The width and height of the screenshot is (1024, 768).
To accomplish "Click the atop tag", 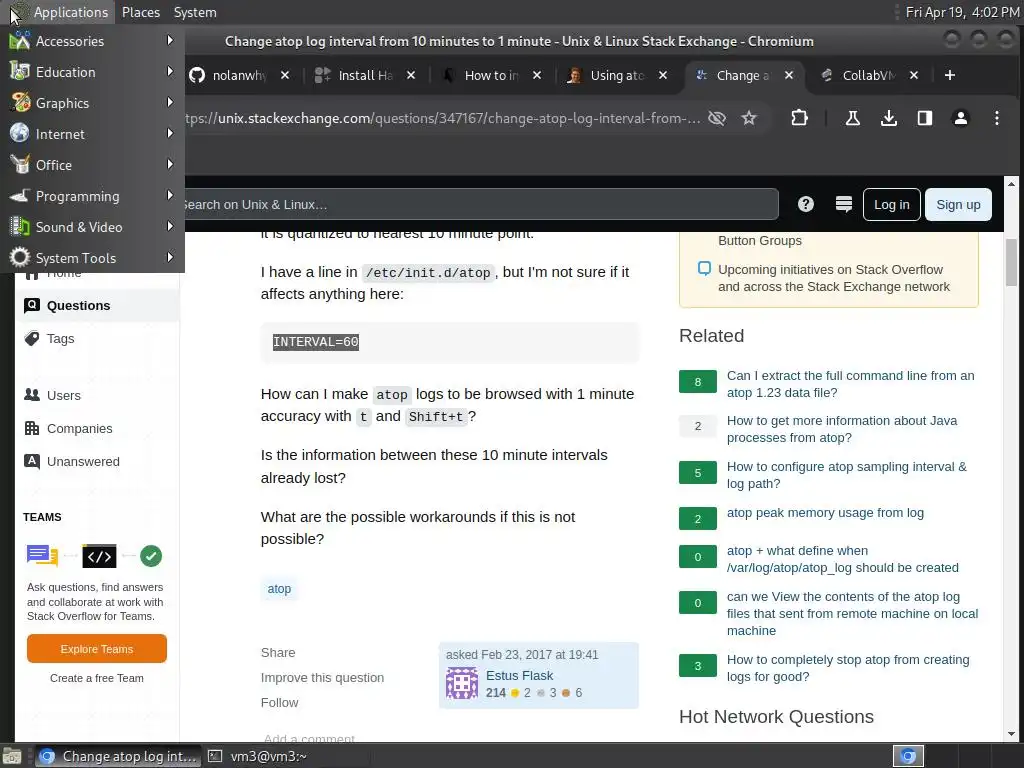I will pos(279,588).
